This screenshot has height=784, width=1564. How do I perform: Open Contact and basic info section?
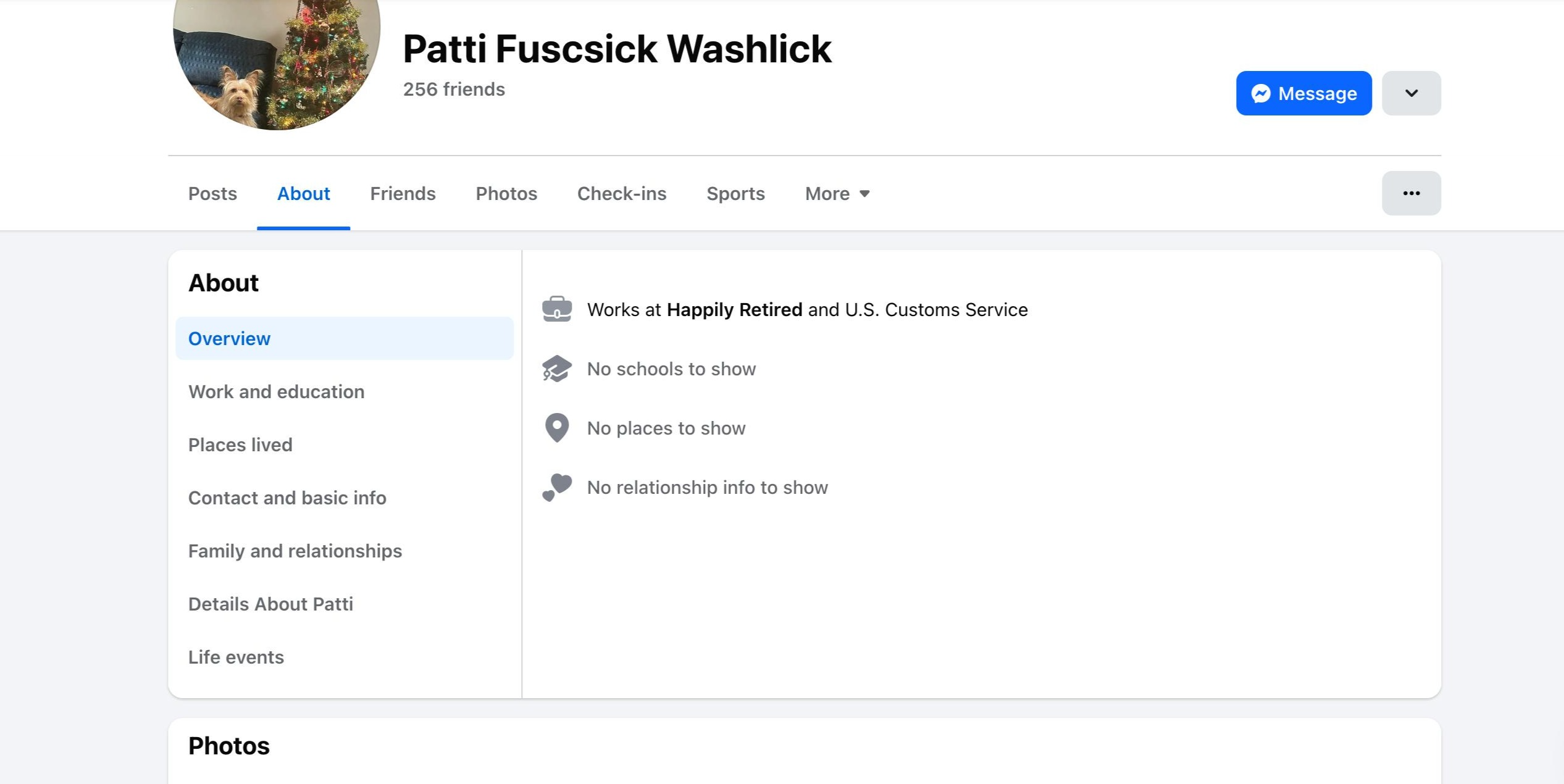click(x=287, y=498)
